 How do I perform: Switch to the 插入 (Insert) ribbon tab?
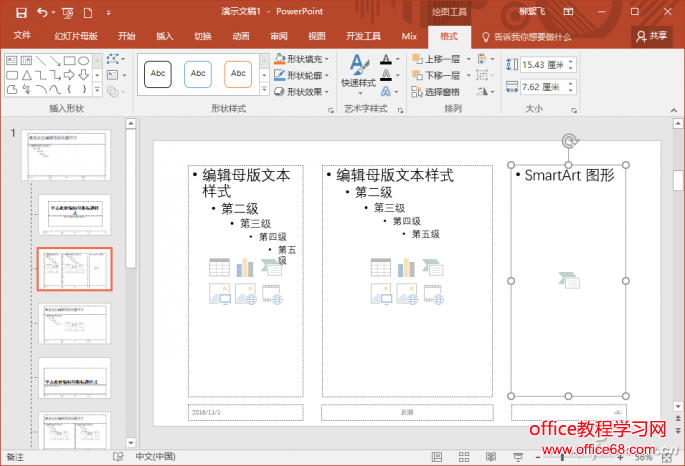pos(164,36)
